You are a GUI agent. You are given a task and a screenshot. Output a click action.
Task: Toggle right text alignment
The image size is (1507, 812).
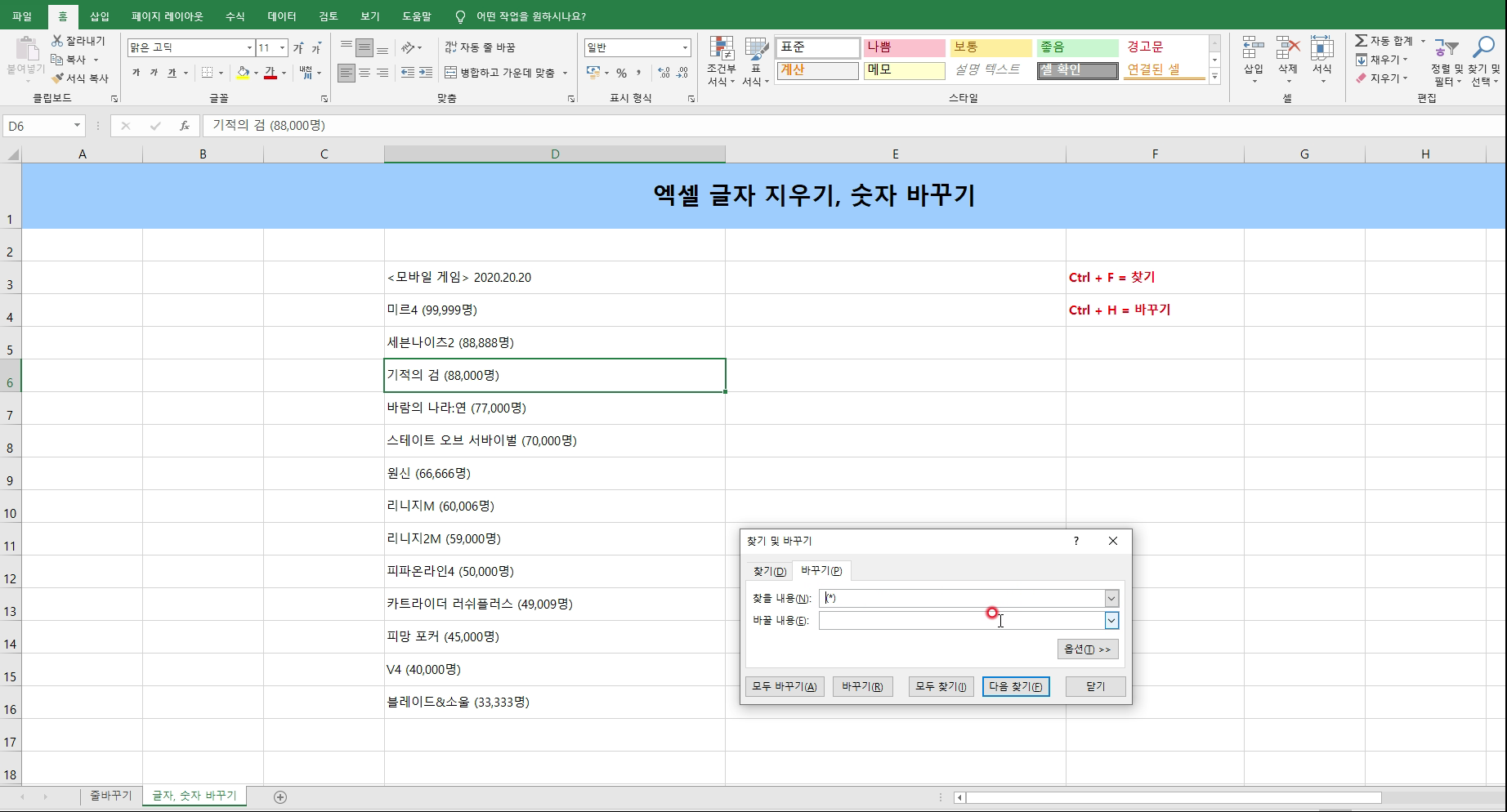click(x=382, y=73)
